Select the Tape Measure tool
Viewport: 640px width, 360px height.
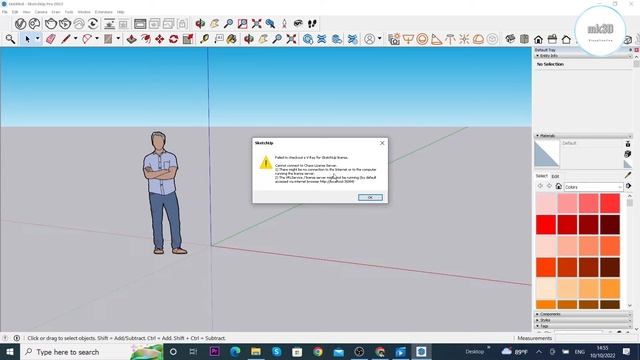204,39
